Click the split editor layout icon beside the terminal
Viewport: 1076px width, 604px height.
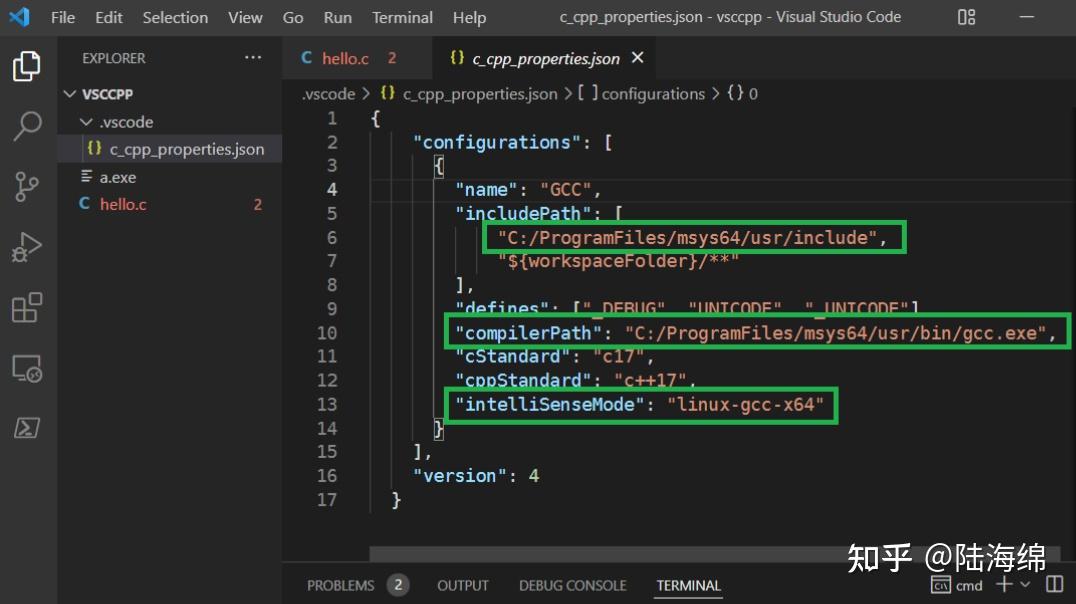tap(1055, 584)
